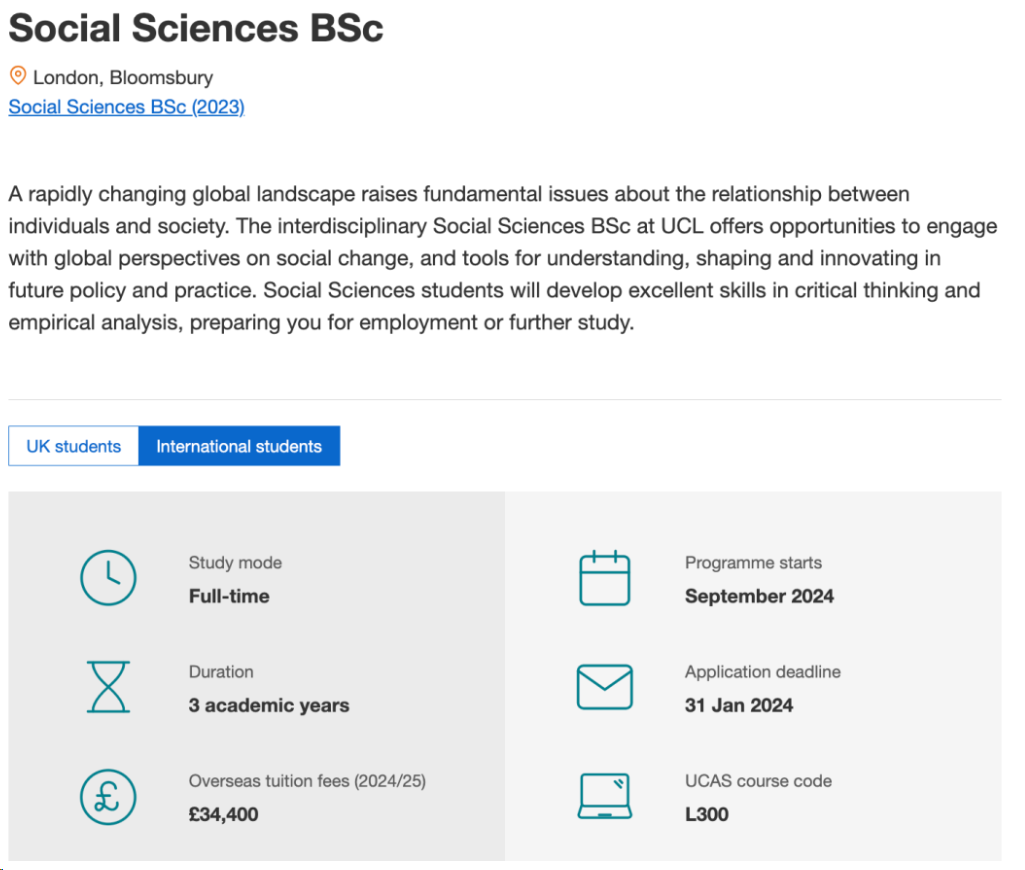
Task: Click the laptop icon for UCAS course code
Action: pos(604,797)
